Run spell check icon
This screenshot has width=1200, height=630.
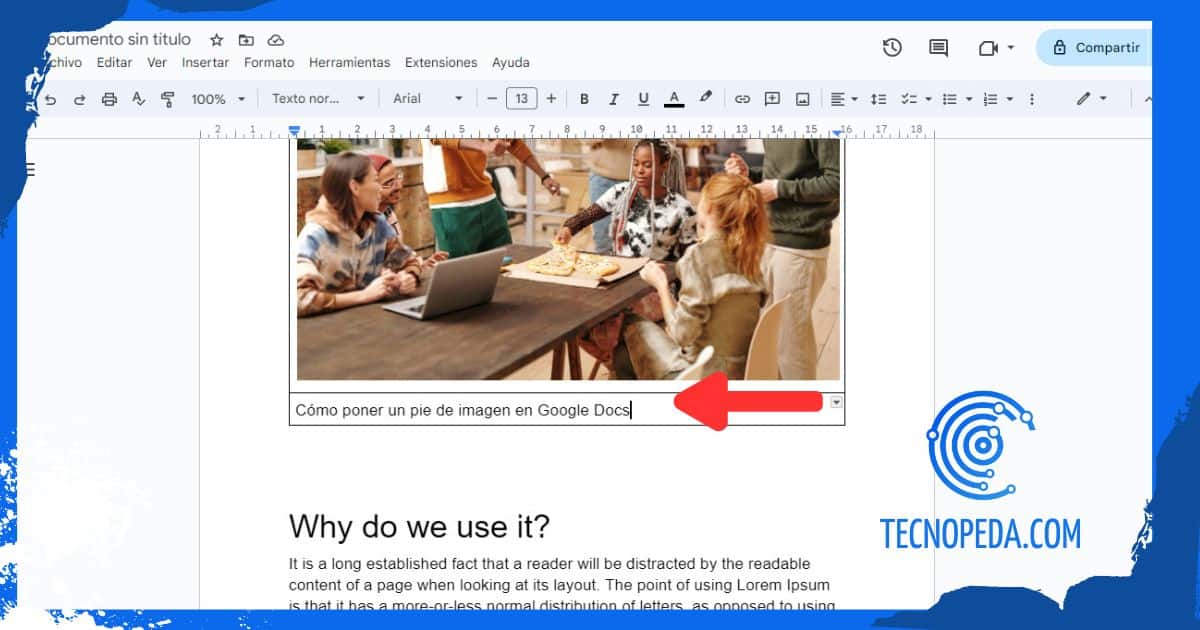click(139, 99)
